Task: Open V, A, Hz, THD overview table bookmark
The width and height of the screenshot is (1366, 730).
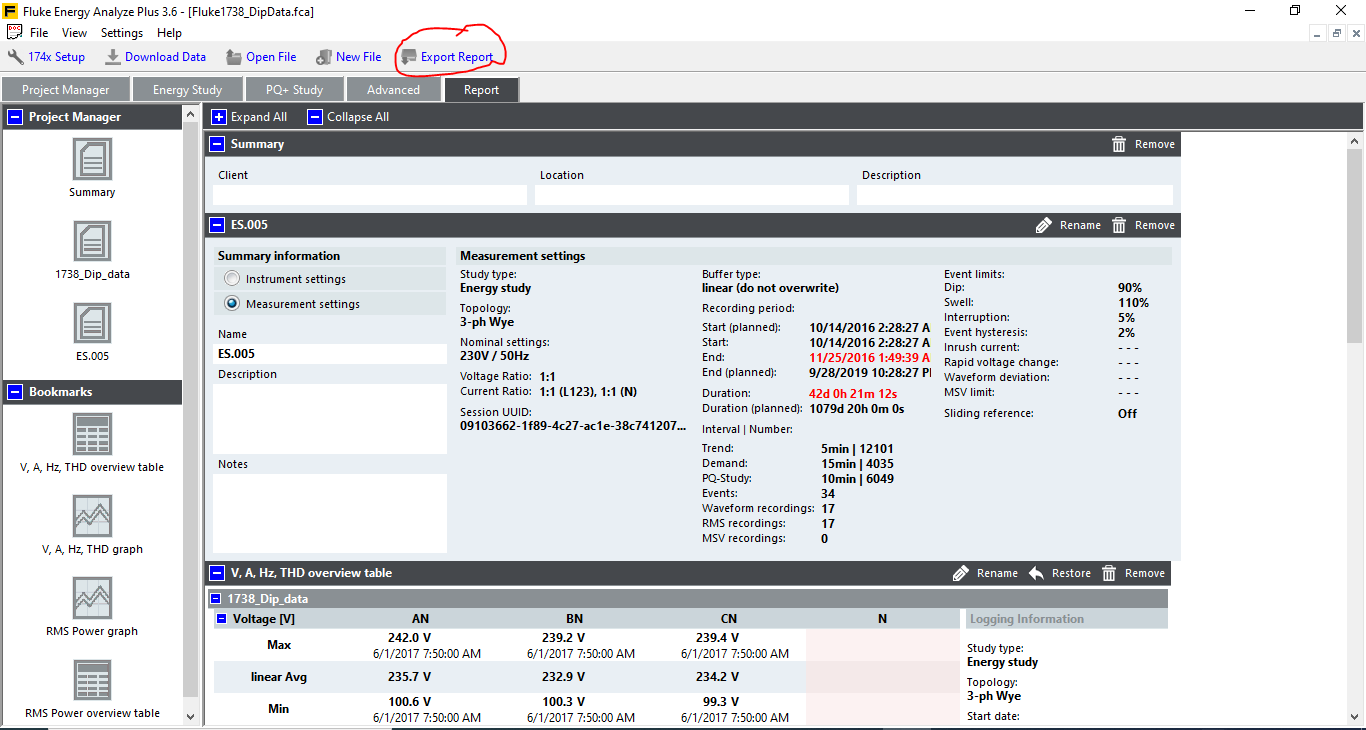Action: click(92, 434)
